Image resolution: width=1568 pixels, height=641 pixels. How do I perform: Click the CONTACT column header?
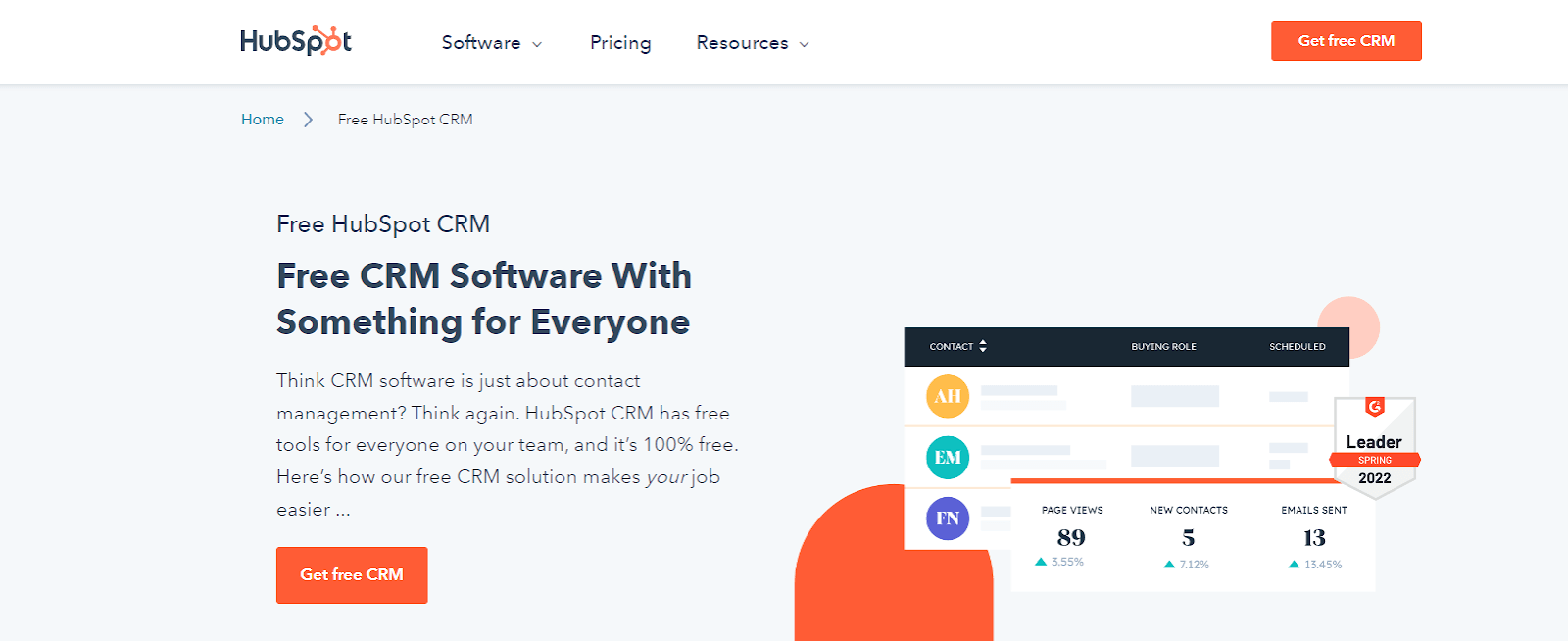951,347
